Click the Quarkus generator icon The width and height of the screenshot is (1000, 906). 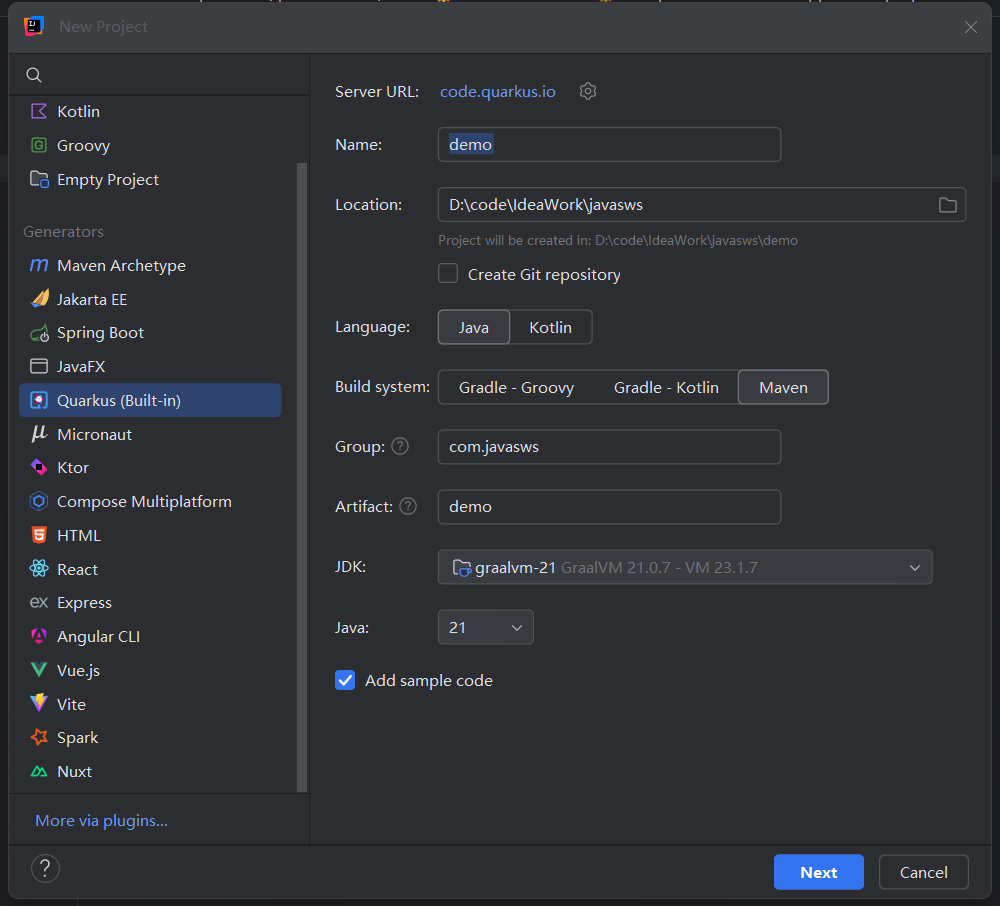[x=39, y=400]
